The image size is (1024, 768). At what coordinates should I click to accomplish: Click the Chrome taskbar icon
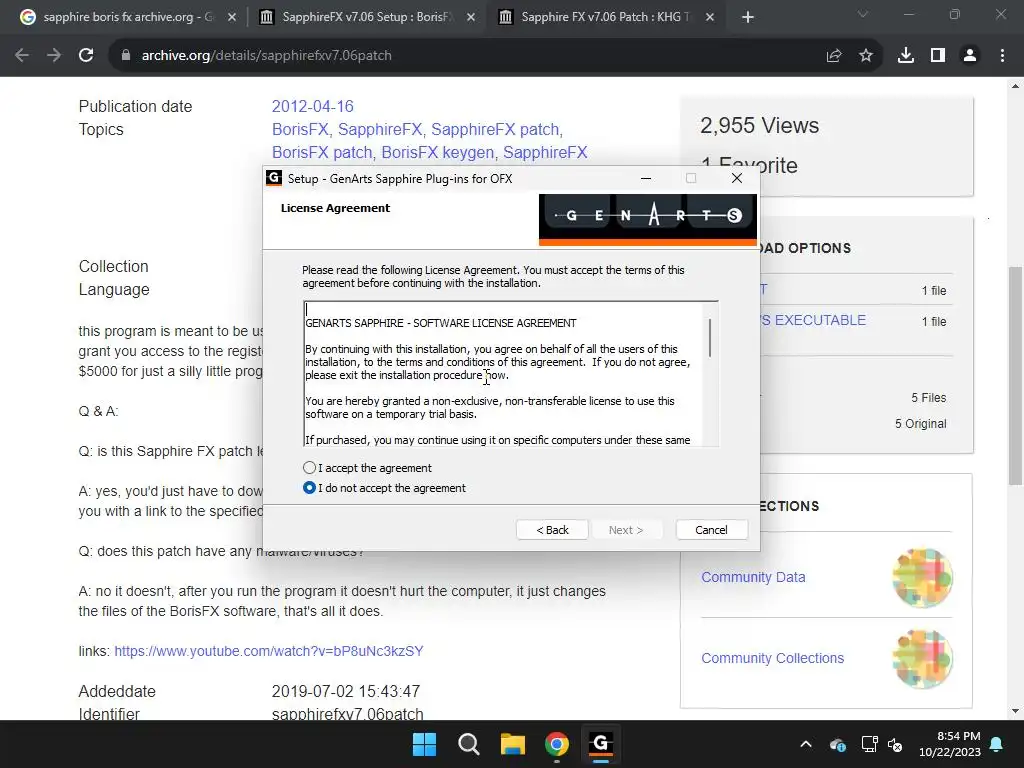556,744
